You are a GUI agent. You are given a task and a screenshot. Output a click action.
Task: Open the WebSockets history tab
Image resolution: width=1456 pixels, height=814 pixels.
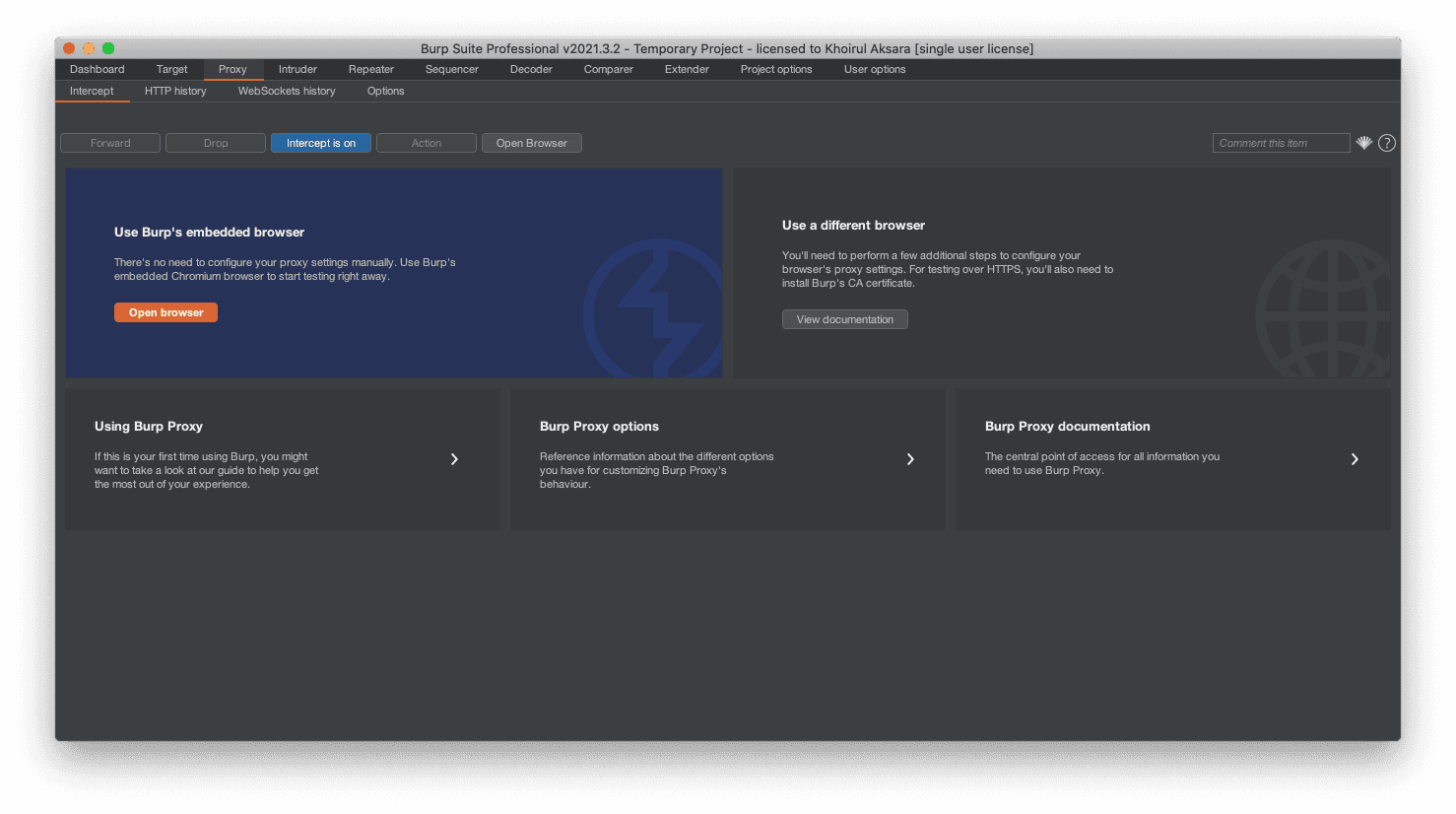[287, 91]
